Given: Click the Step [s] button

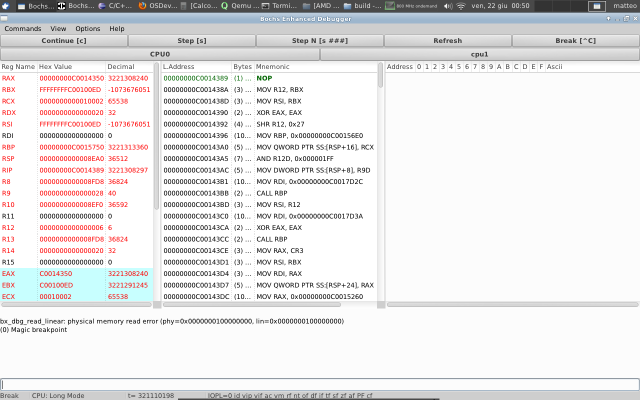Looking at the screenshot, I should coord(192,41).
